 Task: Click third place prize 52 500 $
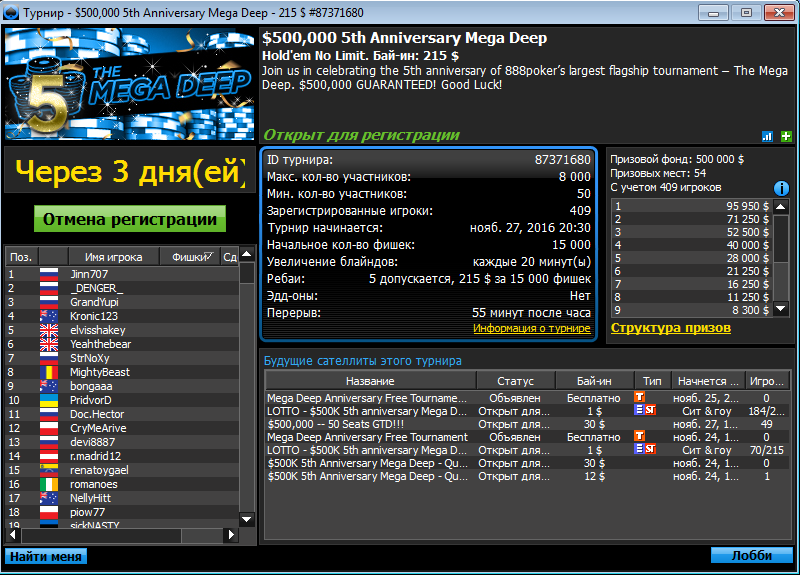[747, 232]
